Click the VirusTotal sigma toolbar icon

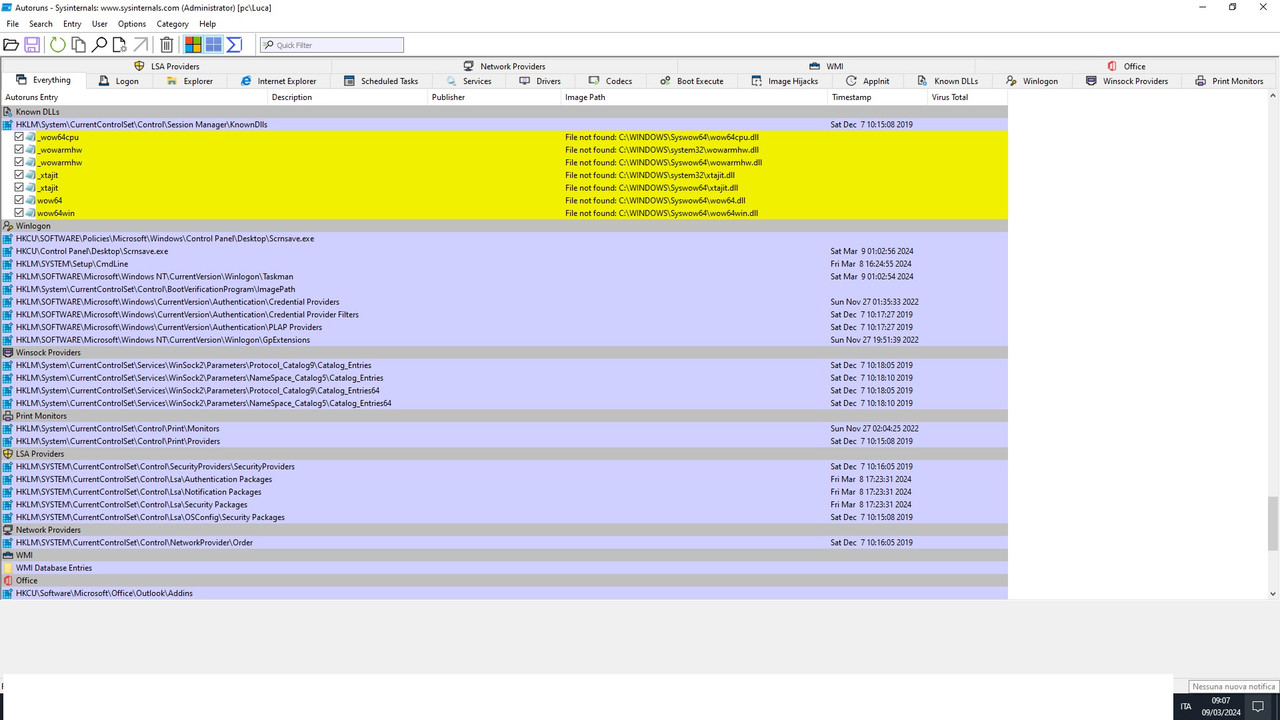234,45
